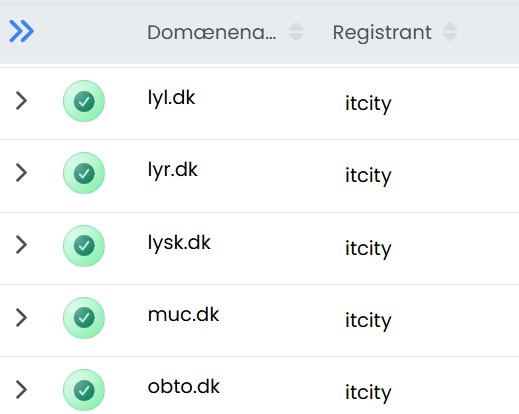Open the muc.dk domain name
The width and height of the screenshot is (519, 414).
pyautogui.click(x=183, y=314)
